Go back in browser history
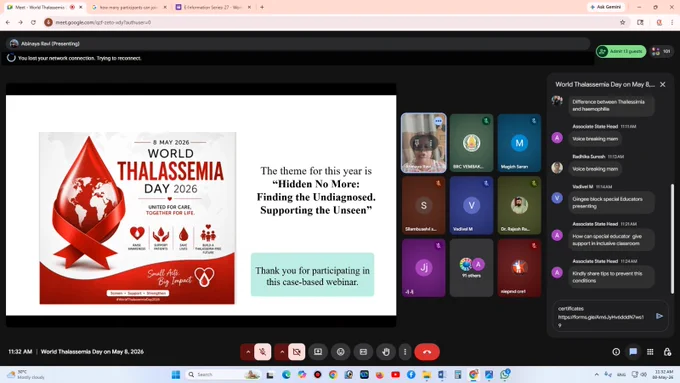The image size is (680, 383). (x=8, y=22)
